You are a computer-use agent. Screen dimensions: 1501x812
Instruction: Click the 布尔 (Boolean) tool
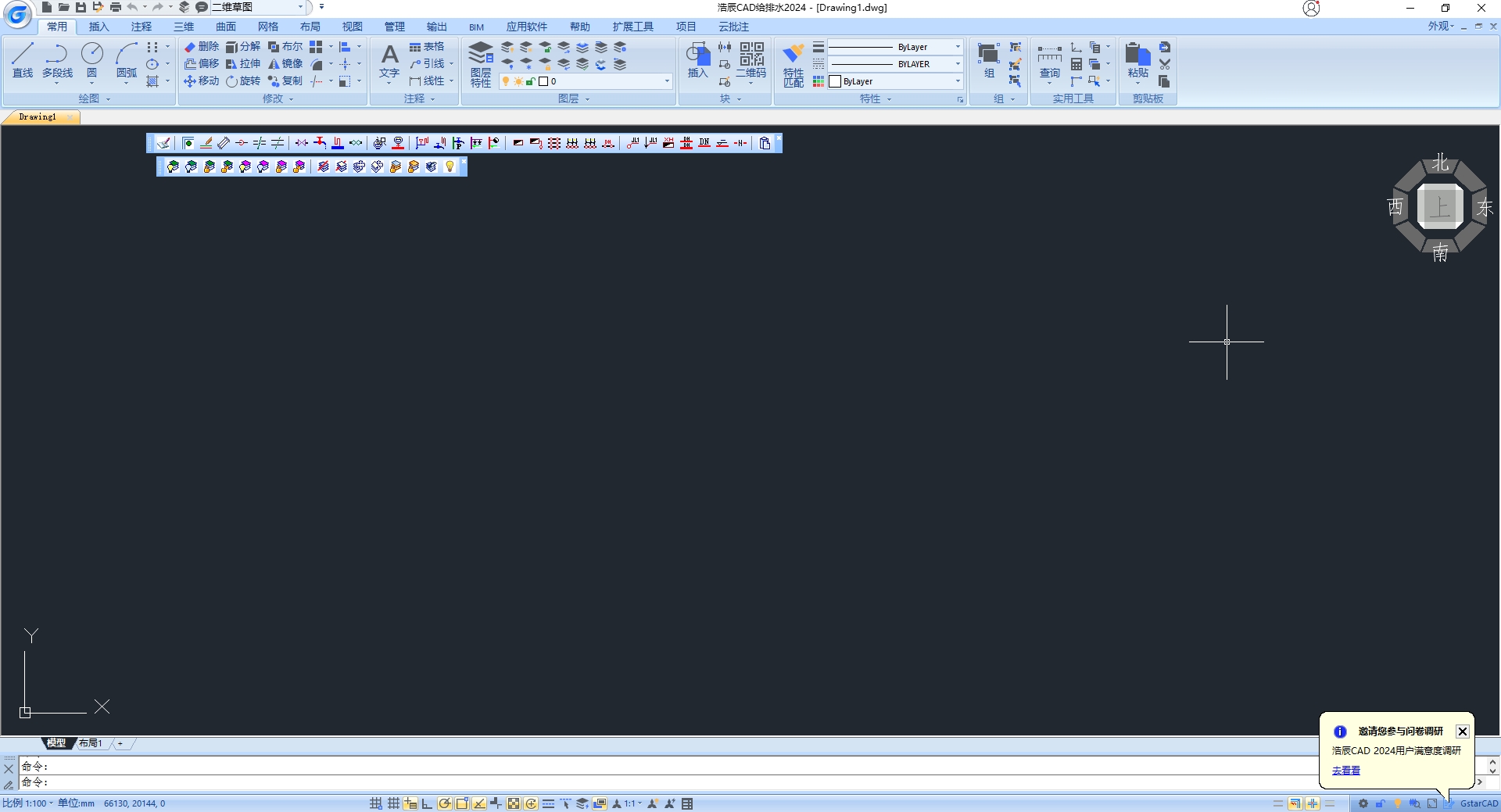coord(285,47)
